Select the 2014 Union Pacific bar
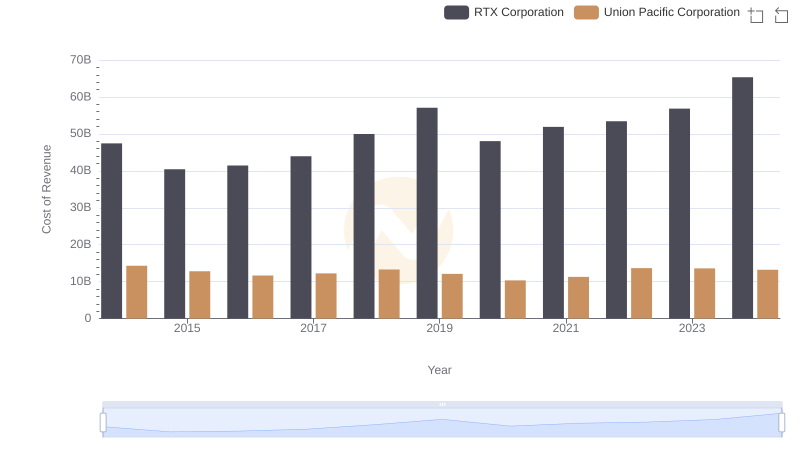The image size is (800, 461). 137,292
